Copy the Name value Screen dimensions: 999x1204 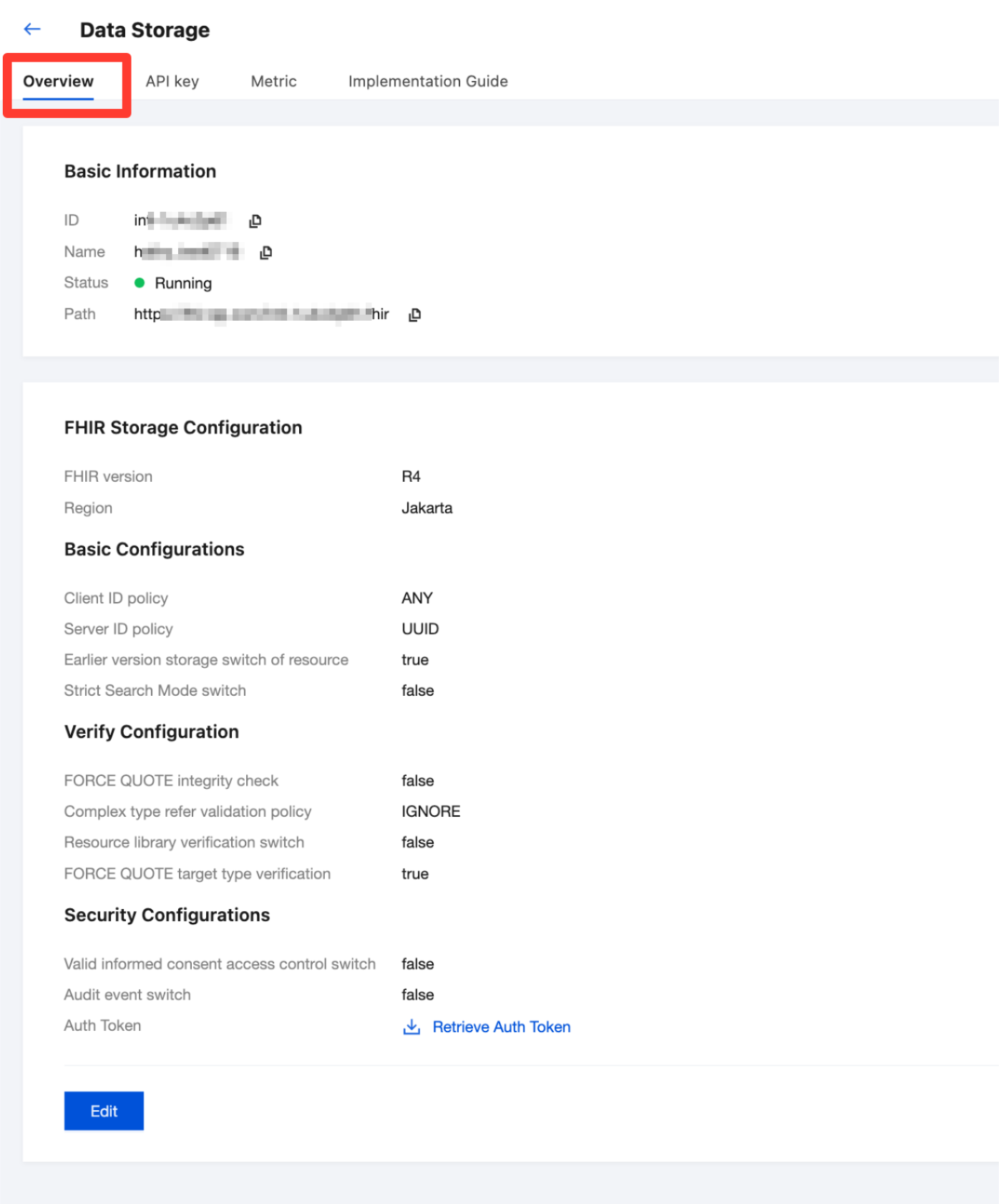coord(265,253)
